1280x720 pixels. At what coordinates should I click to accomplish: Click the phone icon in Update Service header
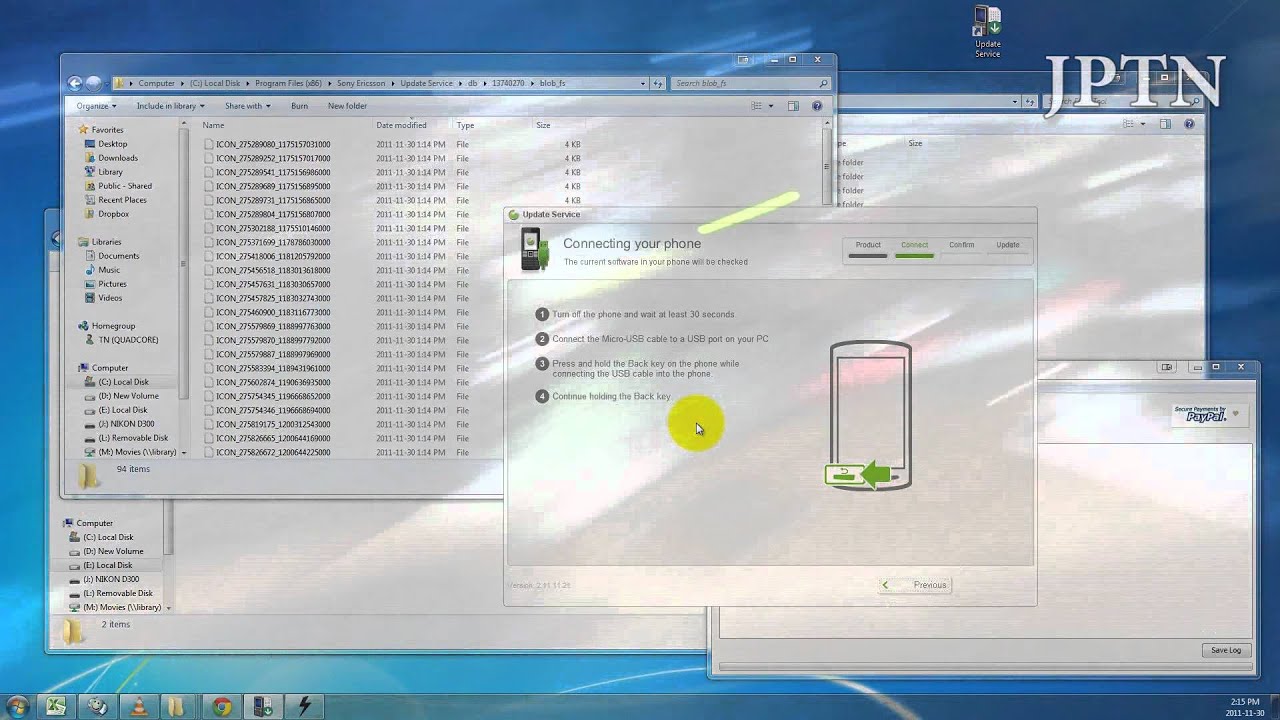coord(534,250)
